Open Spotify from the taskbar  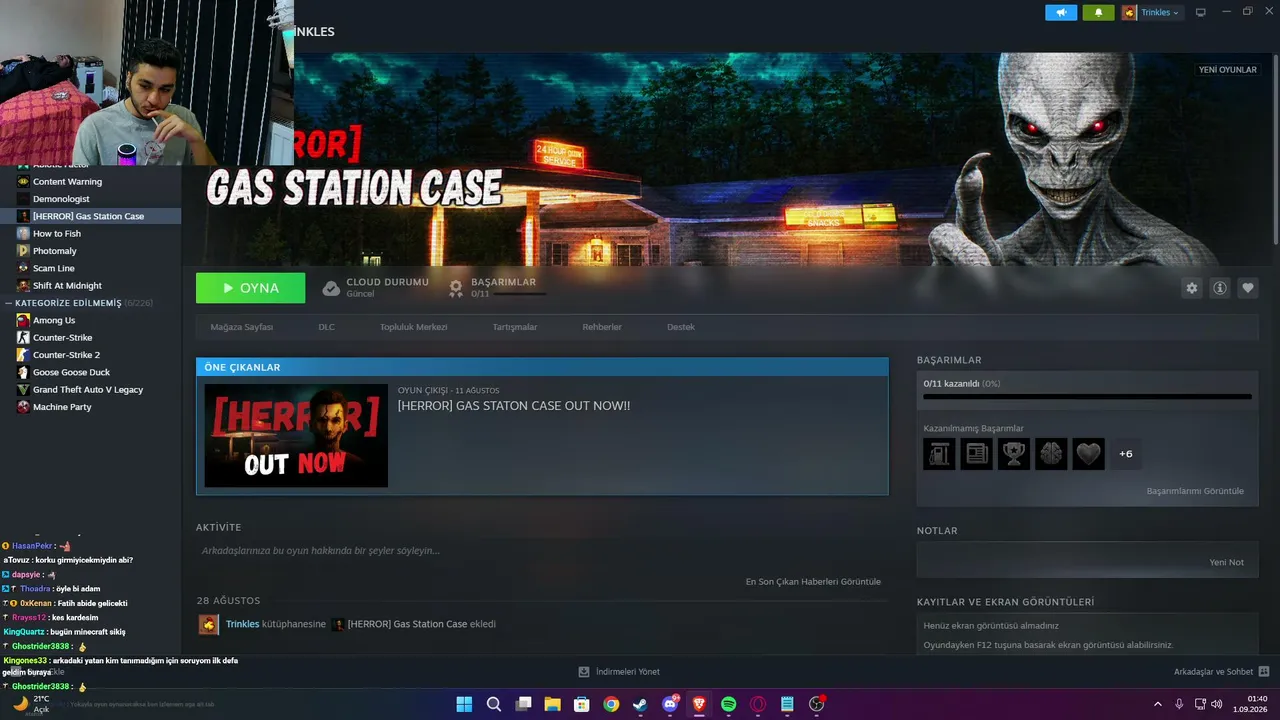click(x=728, y=704)
